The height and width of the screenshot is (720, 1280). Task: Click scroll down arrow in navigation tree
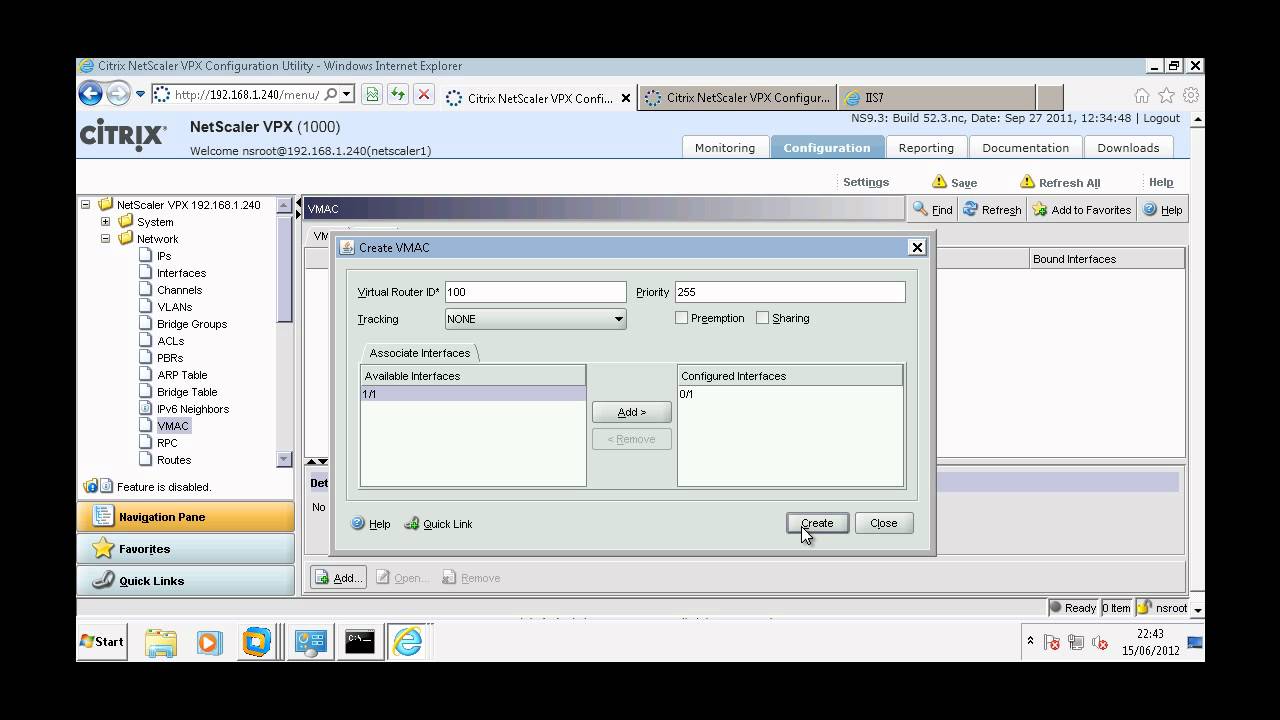(284, 460)
